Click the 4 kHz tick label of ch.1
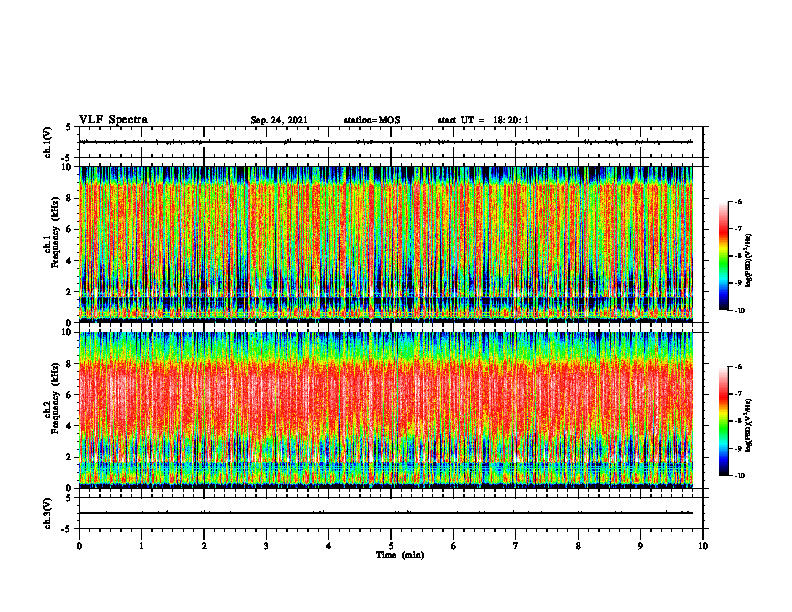 [71, 261]
